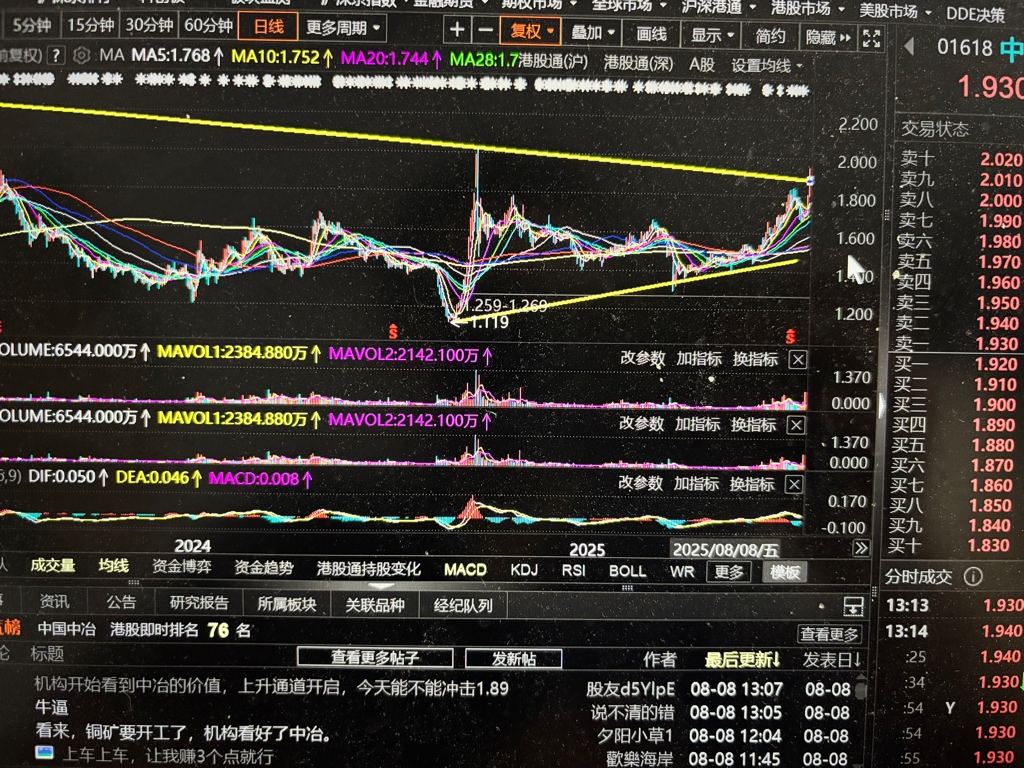1024x768 pixels.
Task: Select BOLL indicator tab
Action: pyautogui.click(x=627, y=571)
